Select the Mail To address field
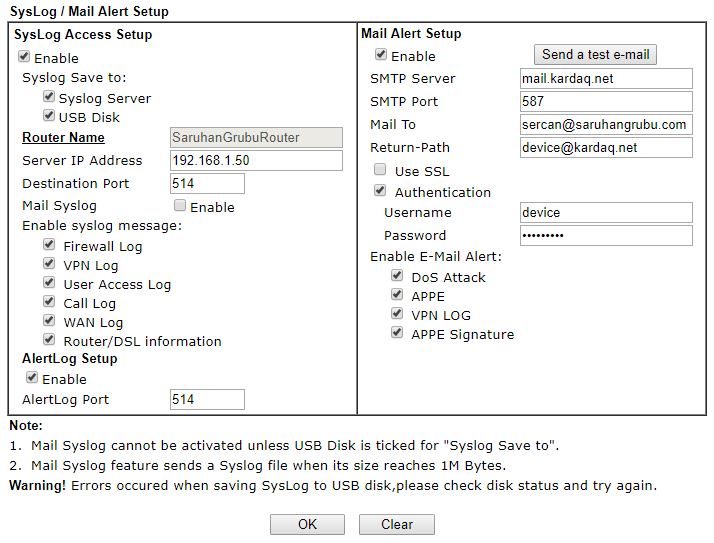This screenshot has height=543, width=714. [606, 124]
